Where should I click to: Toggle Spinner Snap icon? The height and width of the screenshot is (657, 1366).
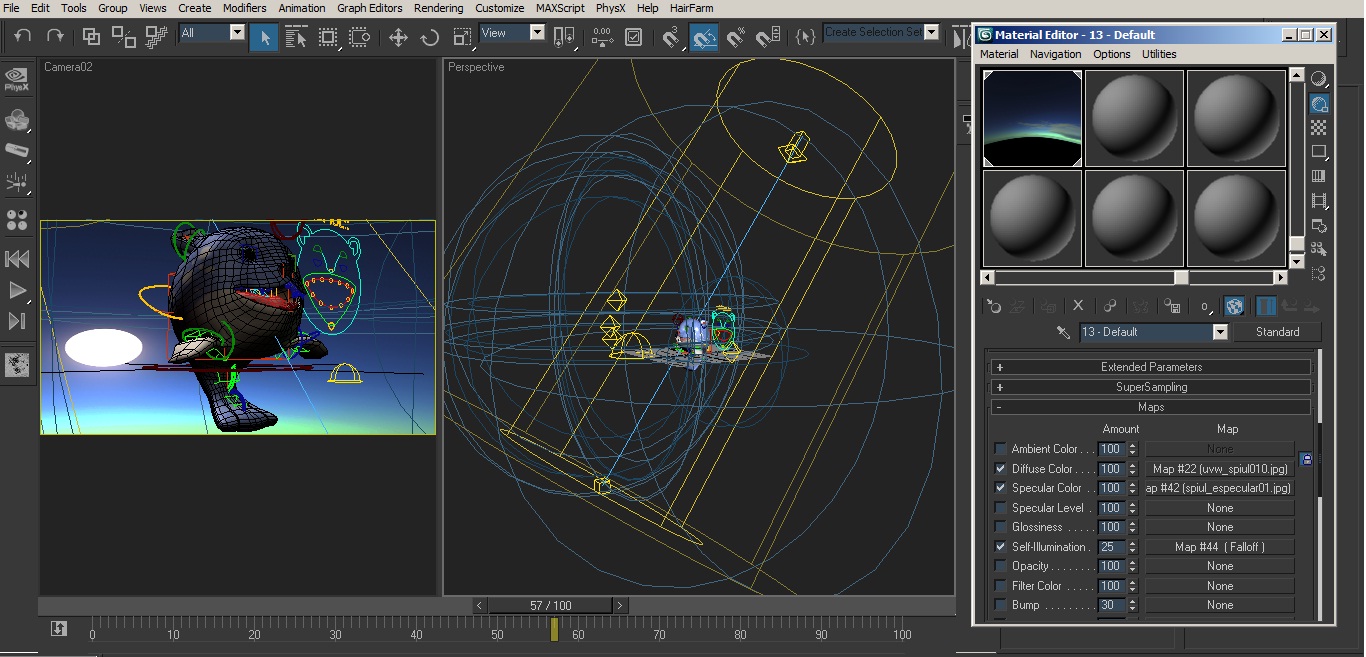click(x=768, y=37)
